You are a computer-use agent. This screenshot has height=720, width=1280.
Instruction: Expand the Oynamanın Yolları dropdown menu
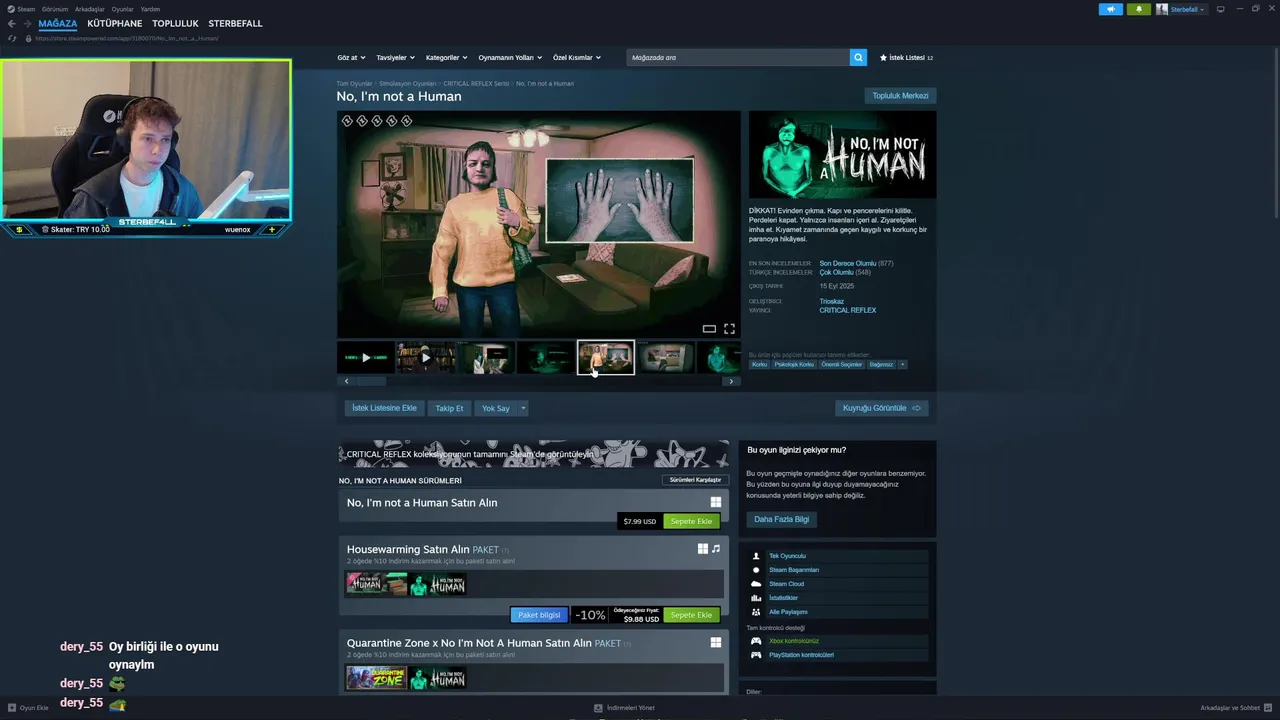[509, 58]
